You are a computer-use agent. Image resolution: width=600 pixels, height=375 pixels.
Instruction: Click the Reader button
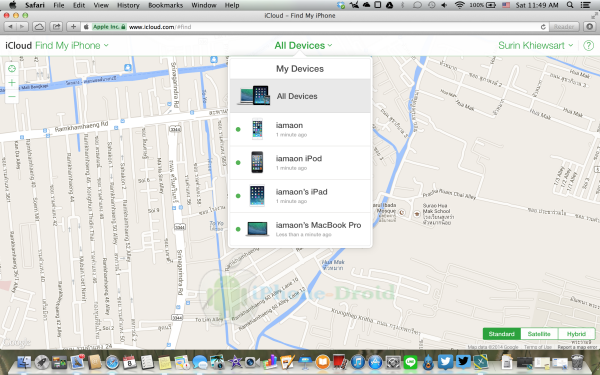[564, 27]
